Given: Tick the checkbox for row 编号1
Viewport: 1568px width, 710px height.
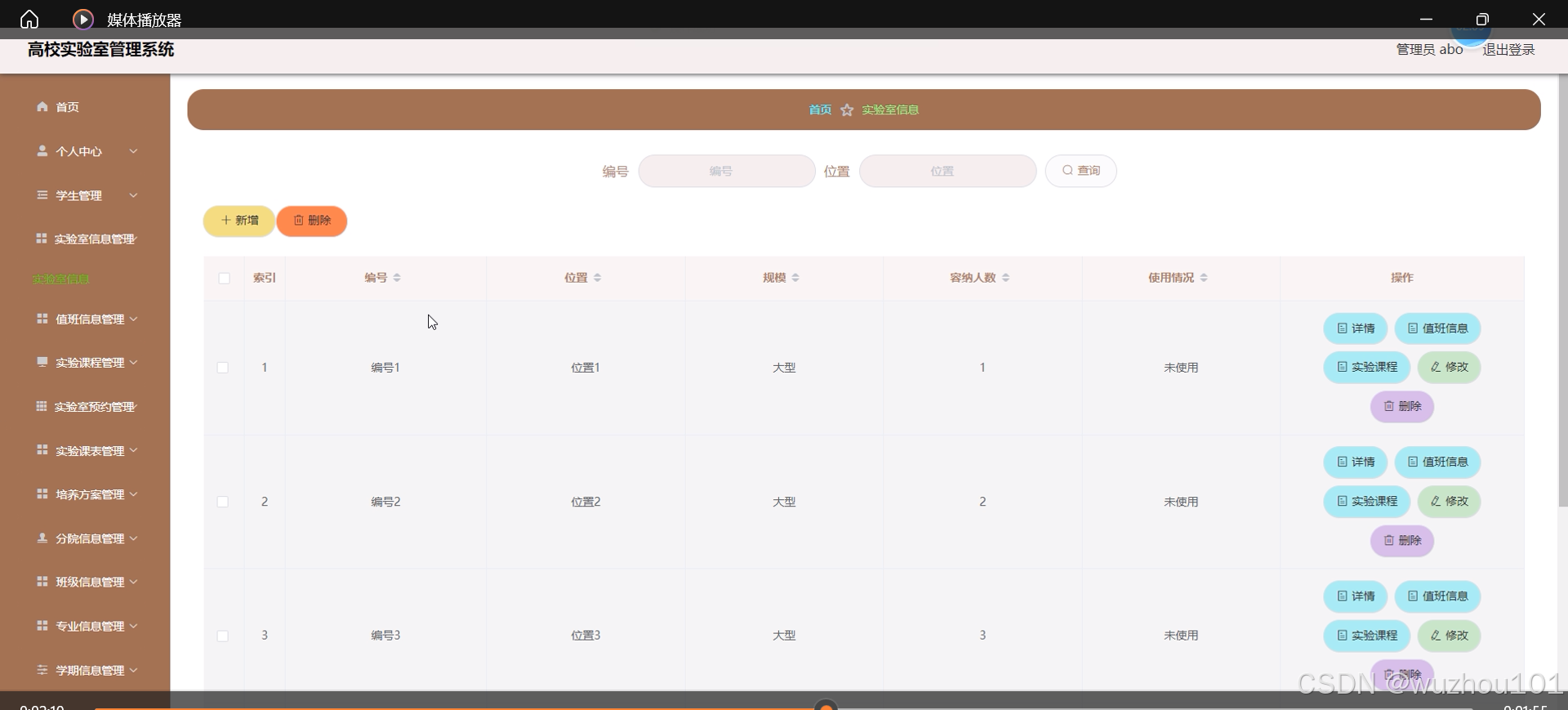Looking at the screenshot, I should 222,368.
